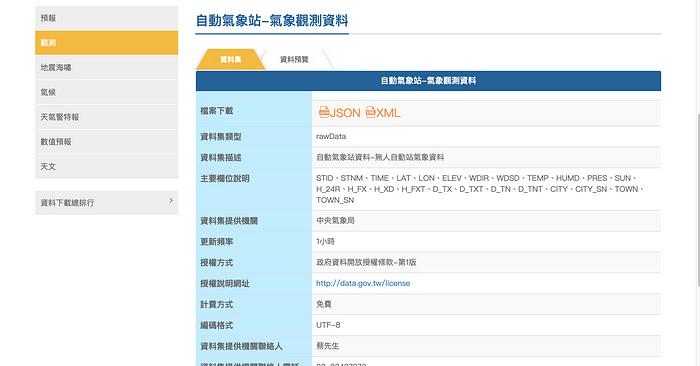Viewport: 700px width, 366px height.
Task: Open the 地震海嘯 sidebar category
Action: click(106, 67)
